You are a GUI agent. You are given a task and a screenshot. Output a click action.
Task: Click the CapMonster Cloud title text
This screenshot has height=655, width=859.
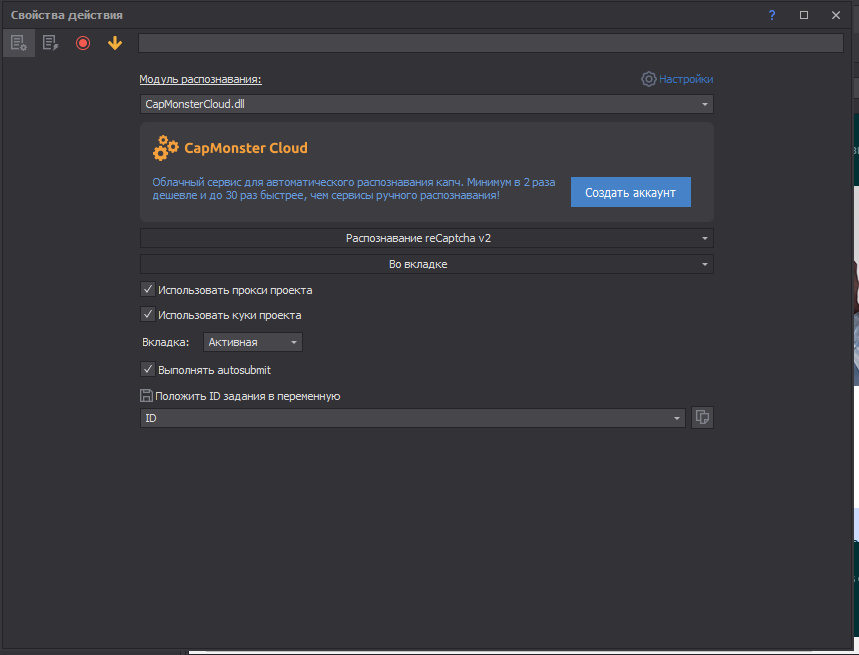tap(246, 148)
